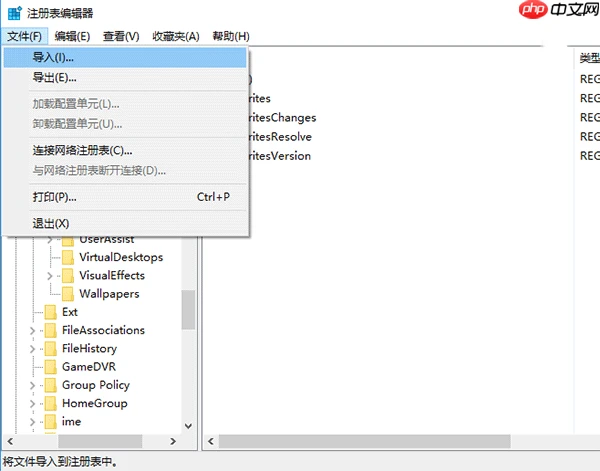Expand the Group Policy tree node
The width and height of the screenshot is (600, 471).
point(33,385)
